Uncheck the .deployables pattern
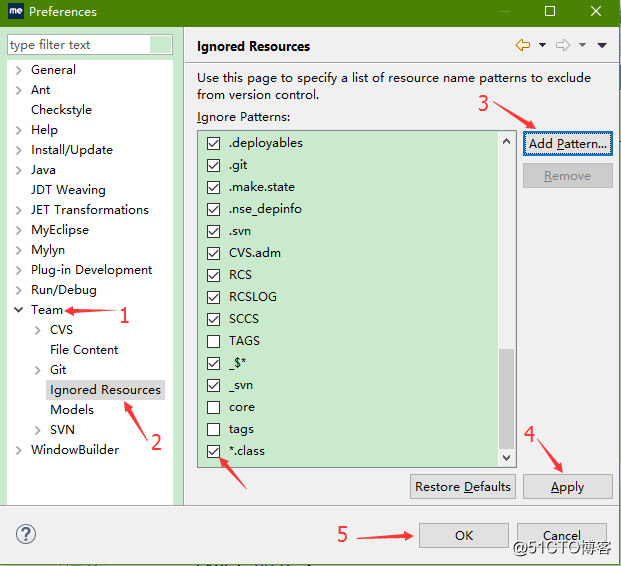Screen dimensions: 621x566 pyautogui.click(x=213, y=143)
